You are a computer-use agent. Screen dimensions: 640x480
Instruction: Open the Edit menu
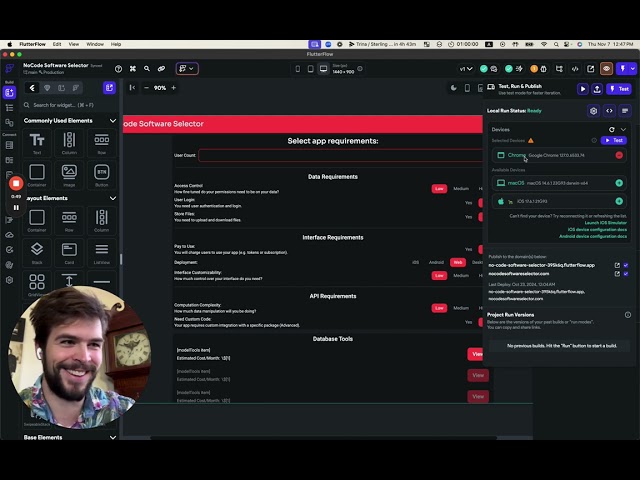pyautogui.click(x=57, y=44)
